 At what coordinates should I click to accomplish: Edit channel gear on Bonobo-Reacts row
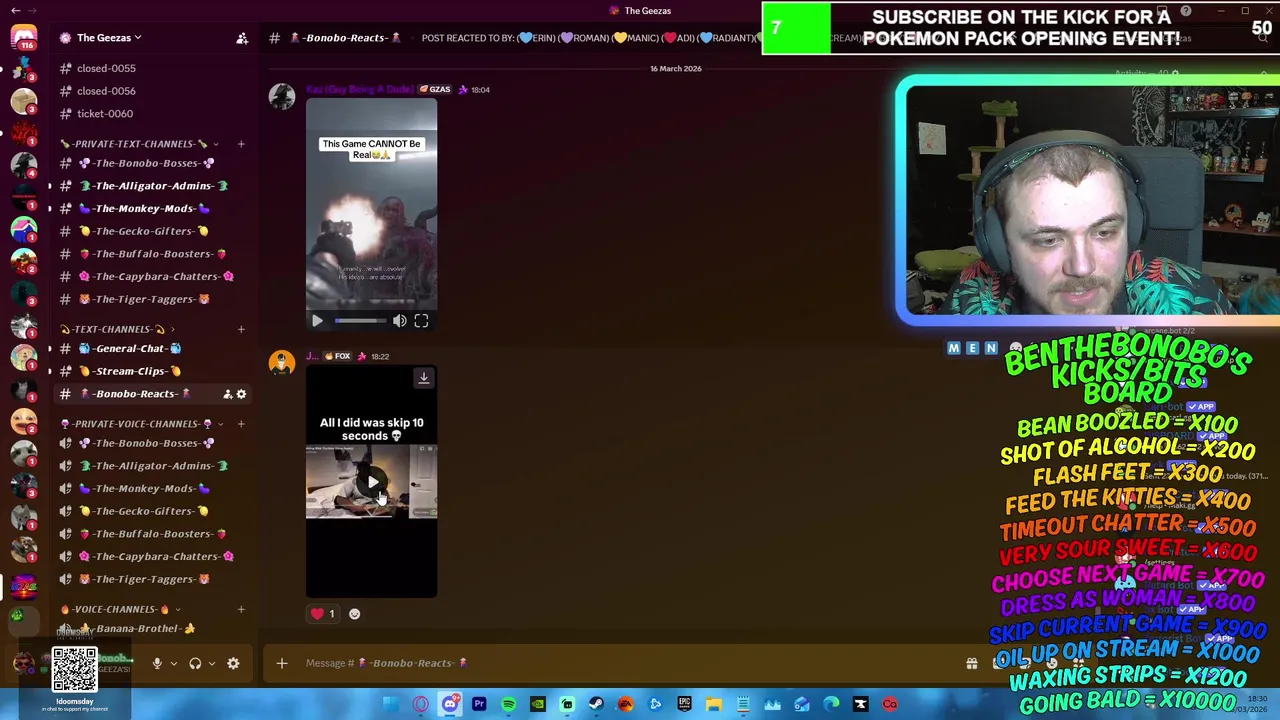pos(241,394)
